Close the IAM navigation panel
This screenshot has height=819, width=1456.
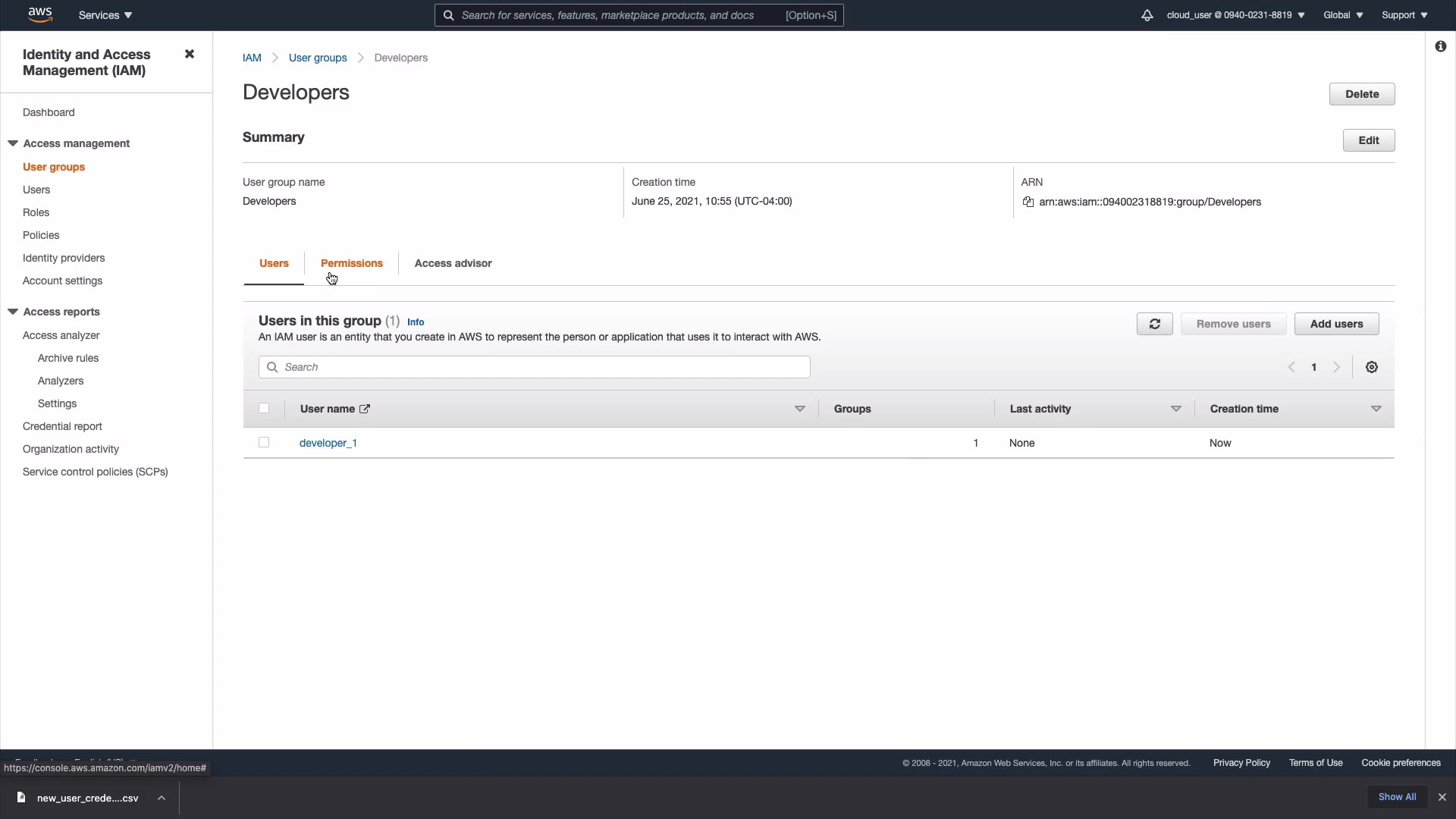pyautogui.click(x=190, y=54)
